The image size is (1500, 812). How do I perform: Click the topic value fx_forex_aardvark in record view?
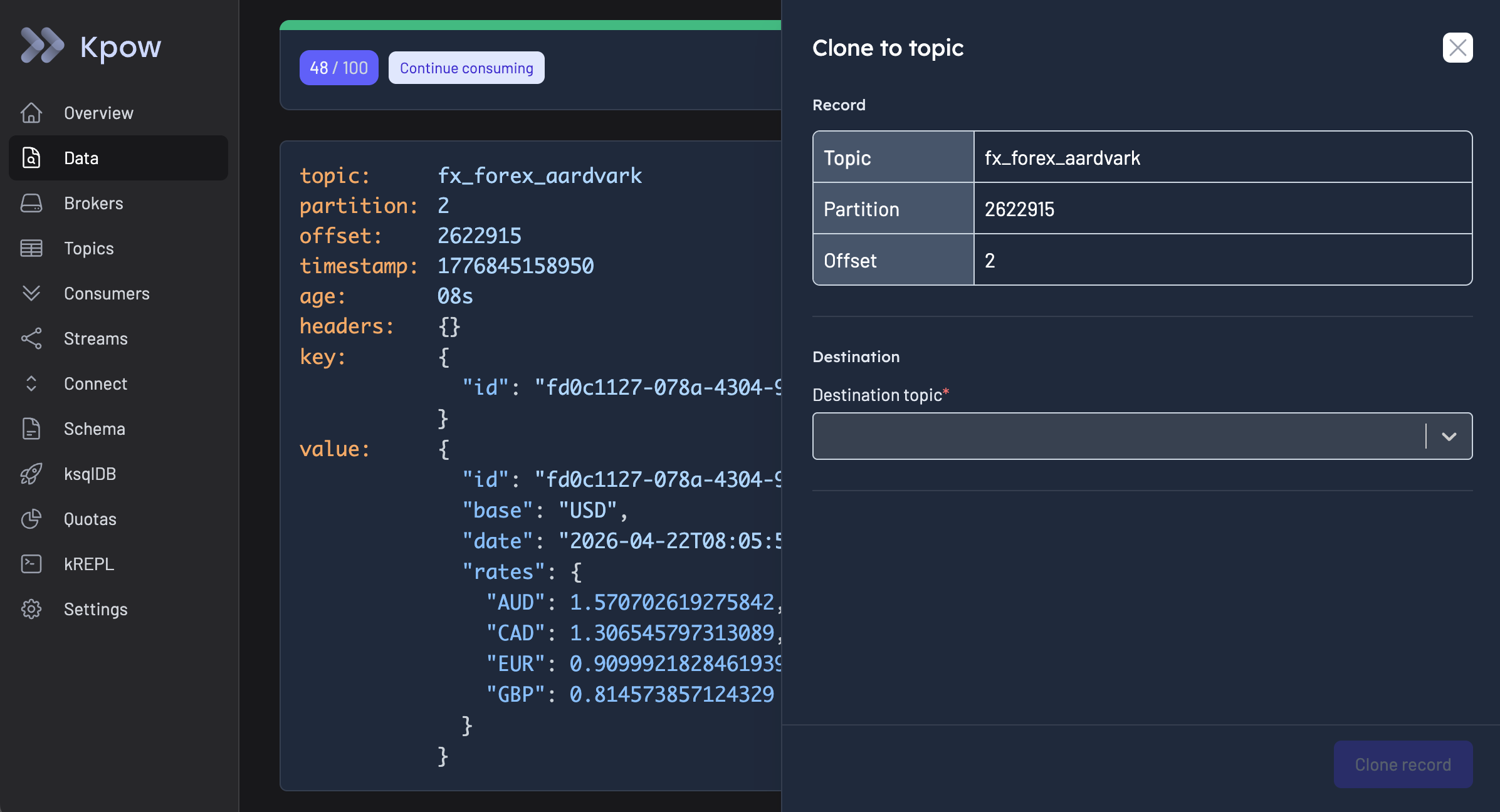[539, 175]
